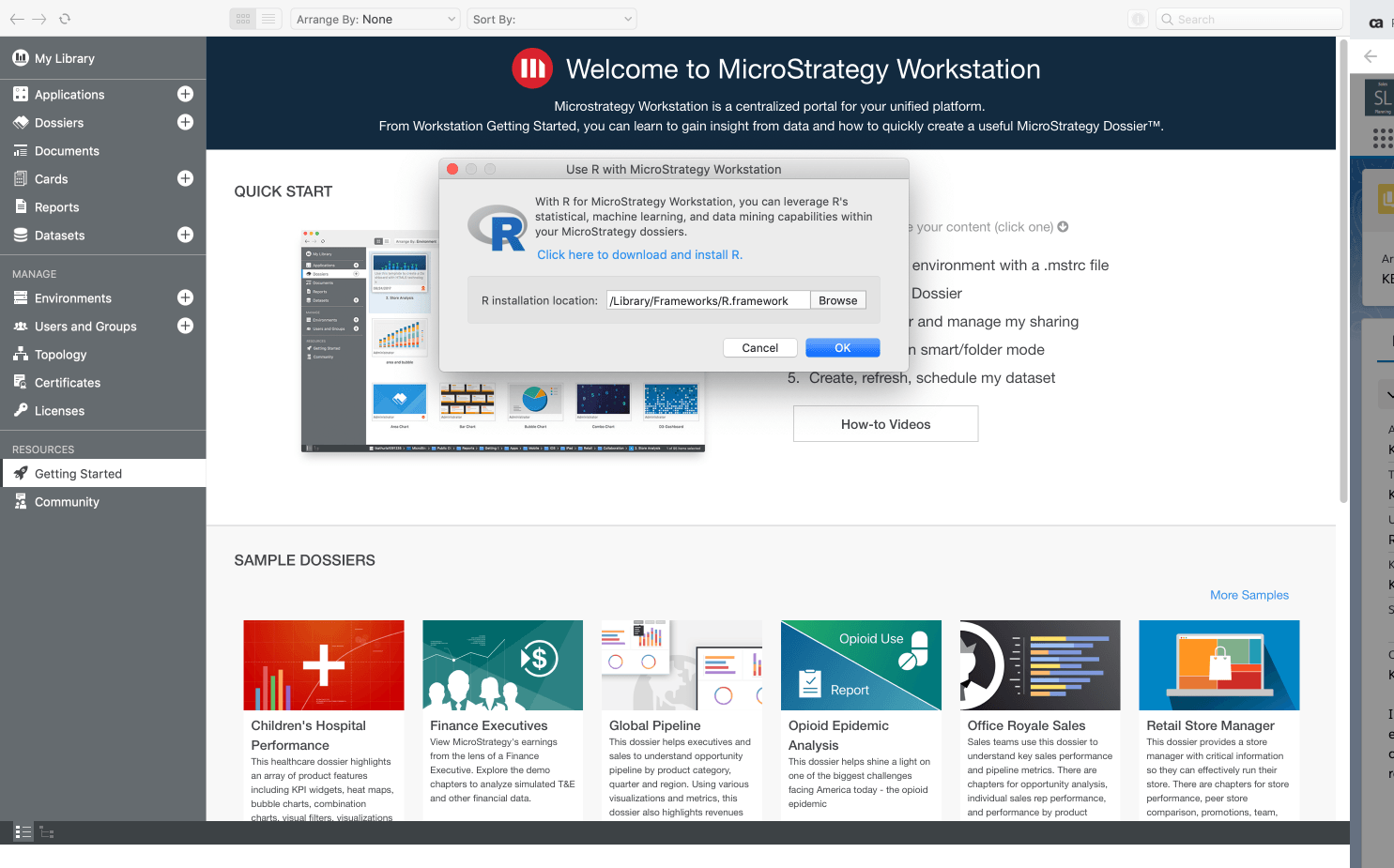This screenshot has height=868, width=1394.
Task: Create a new Dataset with plus button
Action: (x=186, y=235)
